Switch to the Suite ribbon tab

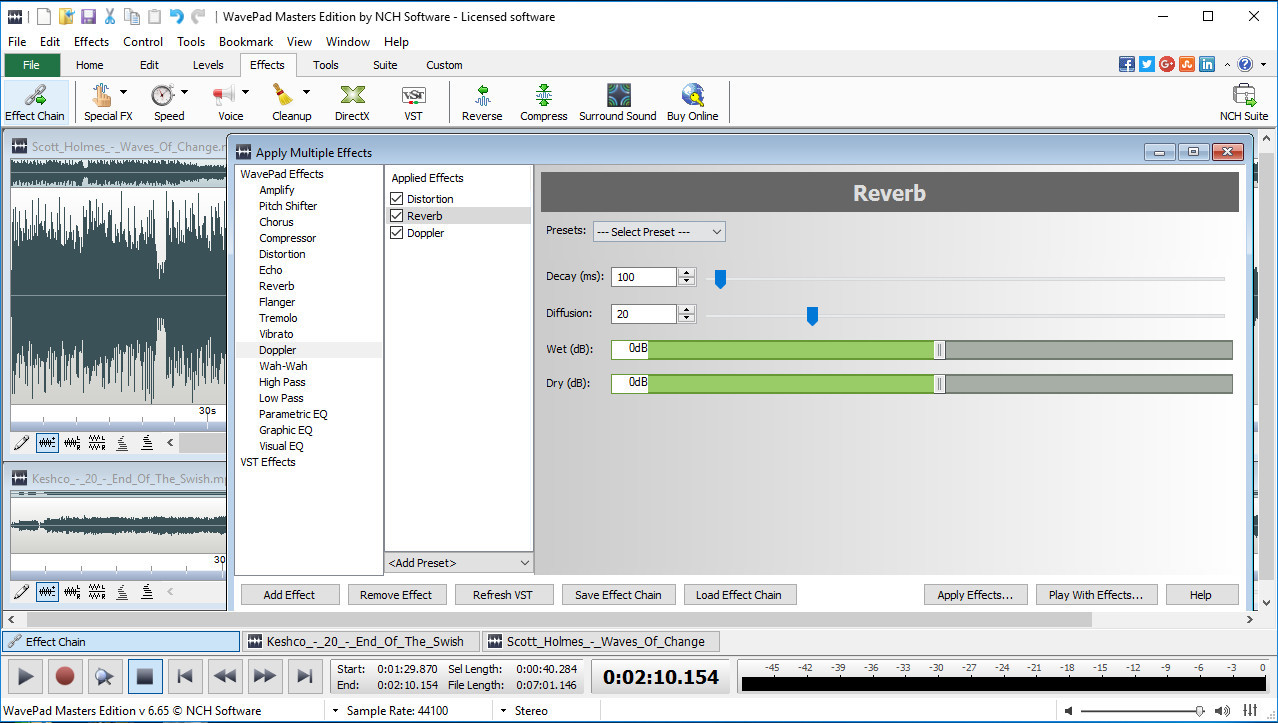385,65
